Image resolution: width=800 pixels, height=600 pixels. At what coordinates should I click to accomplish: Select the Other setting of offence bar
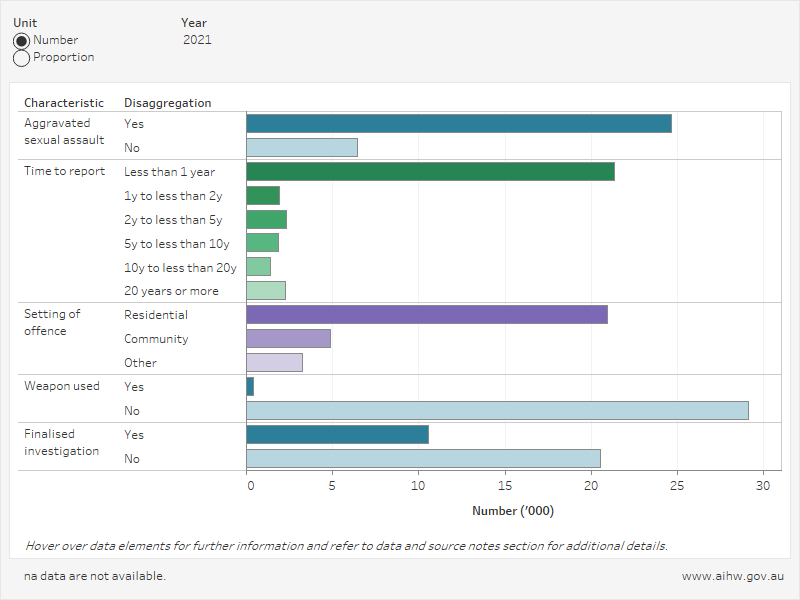click(274, 363)
